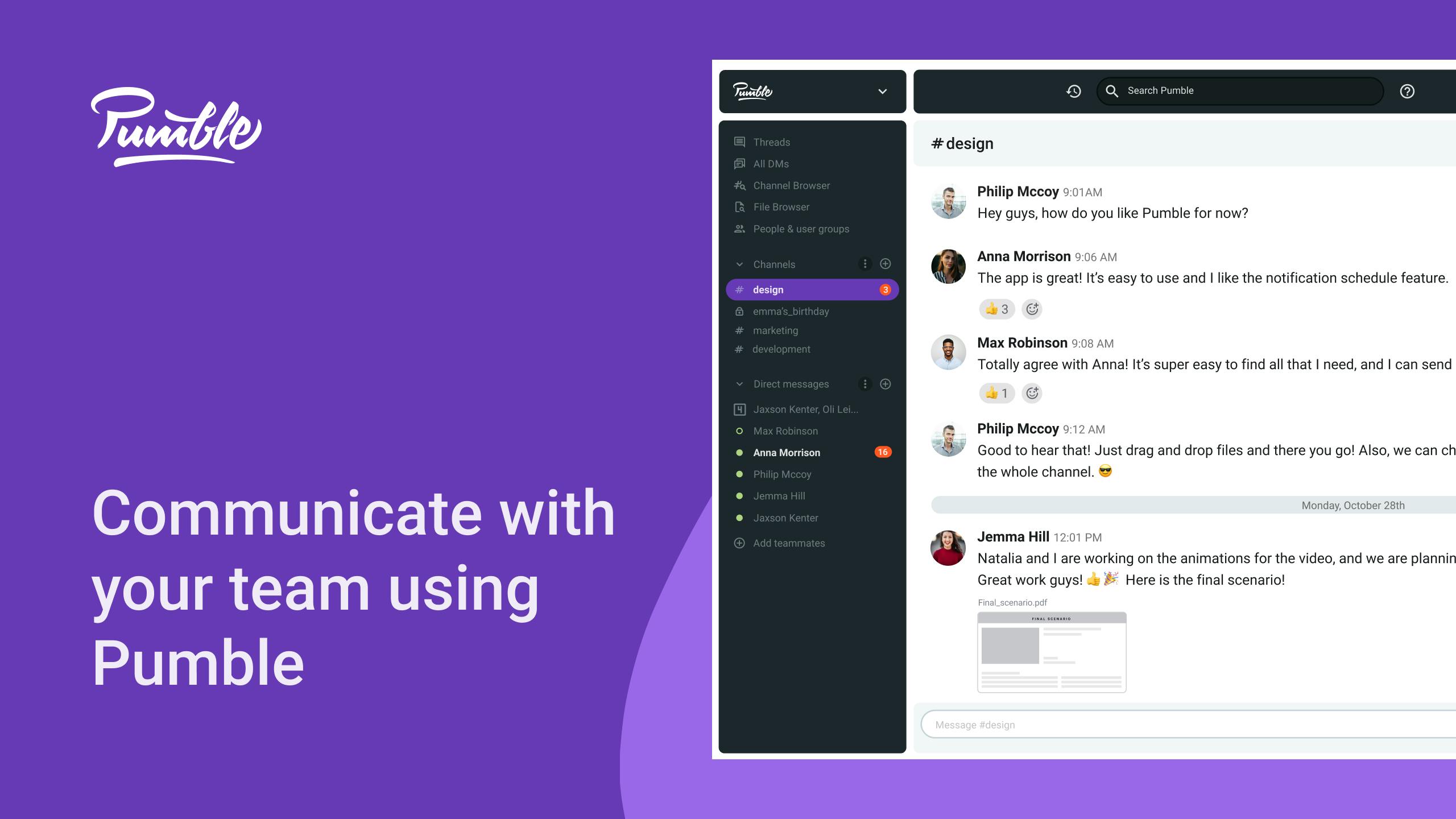Toggle notification badge on Anna Morrison DM
This screenshot has height=819, width=1456.
point(881,452)
